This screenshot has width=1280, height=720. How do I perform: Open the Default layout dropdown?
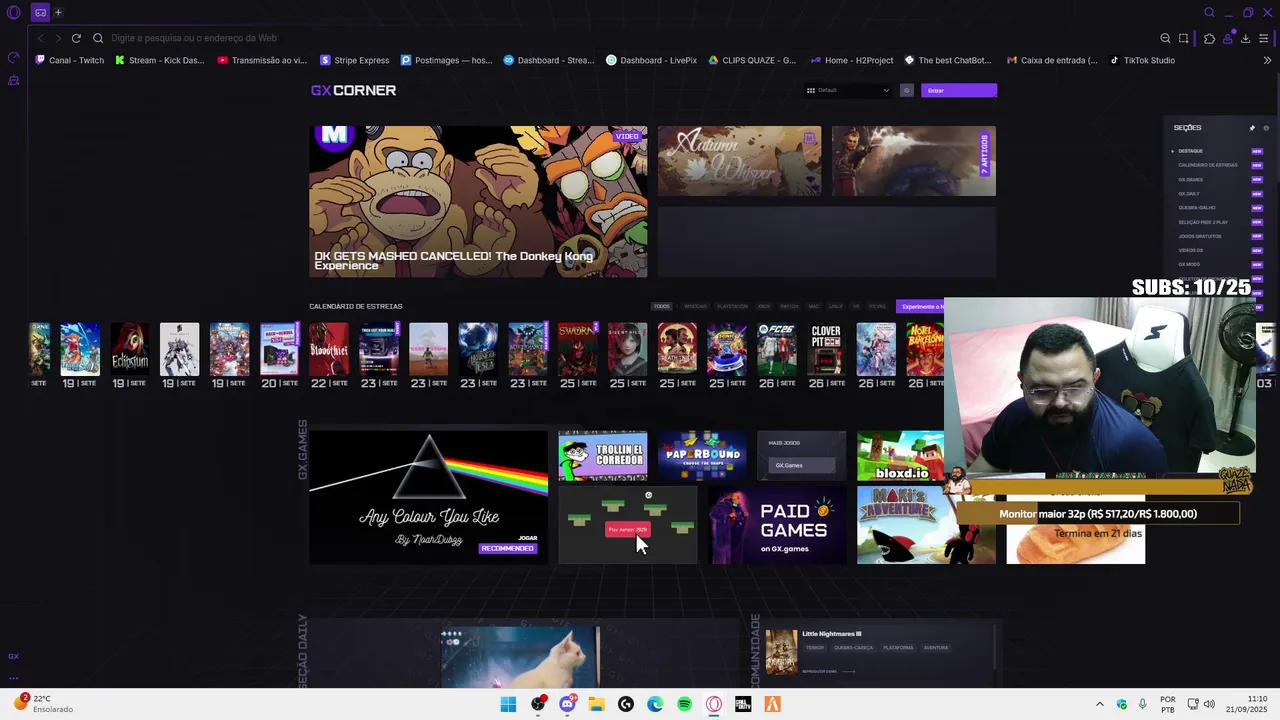[x=848, y=90]
